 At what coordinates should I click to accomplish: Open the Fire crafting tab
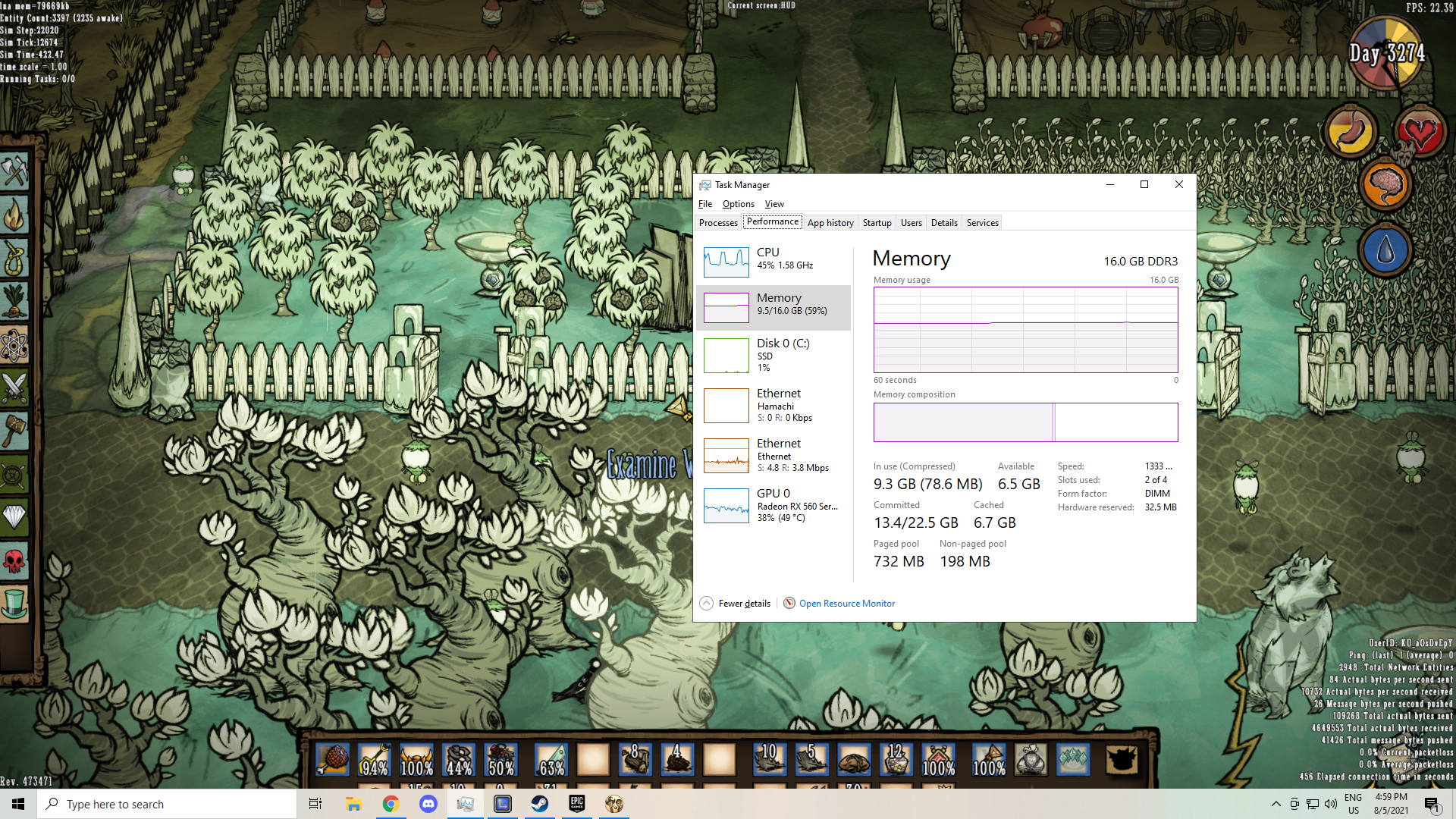pyautogui.click(x=14, y=215)
